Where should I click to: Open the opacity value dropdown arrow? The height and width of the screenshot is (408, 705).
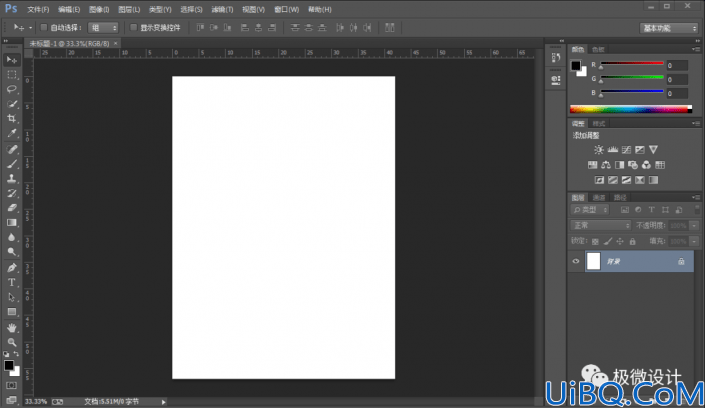pyautogui.click(x=694, y=226)
